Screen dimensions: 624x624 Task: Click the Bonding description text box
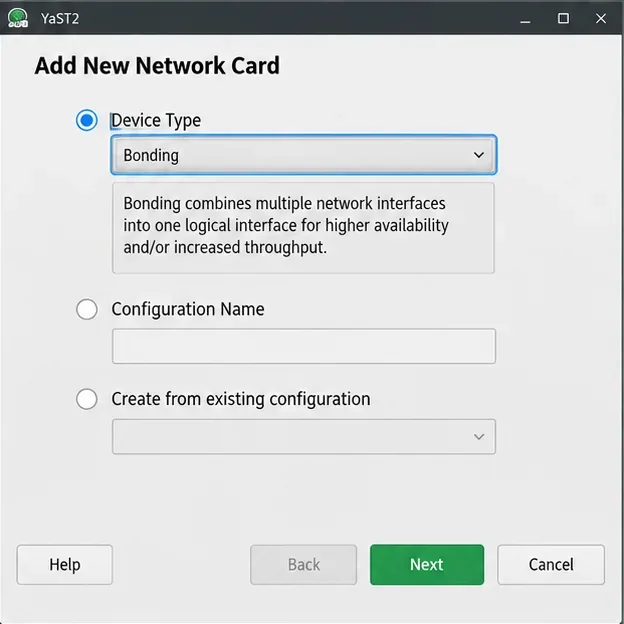(303, 228)
